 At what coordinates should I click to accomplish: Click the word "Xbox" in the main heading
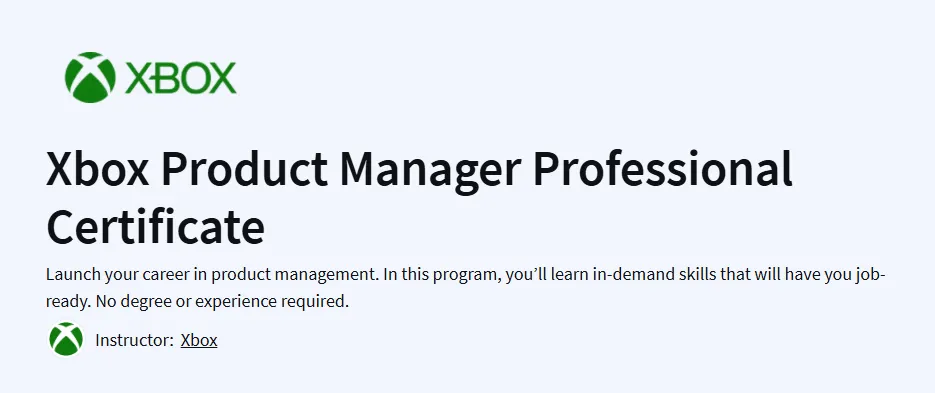[98, 169]
